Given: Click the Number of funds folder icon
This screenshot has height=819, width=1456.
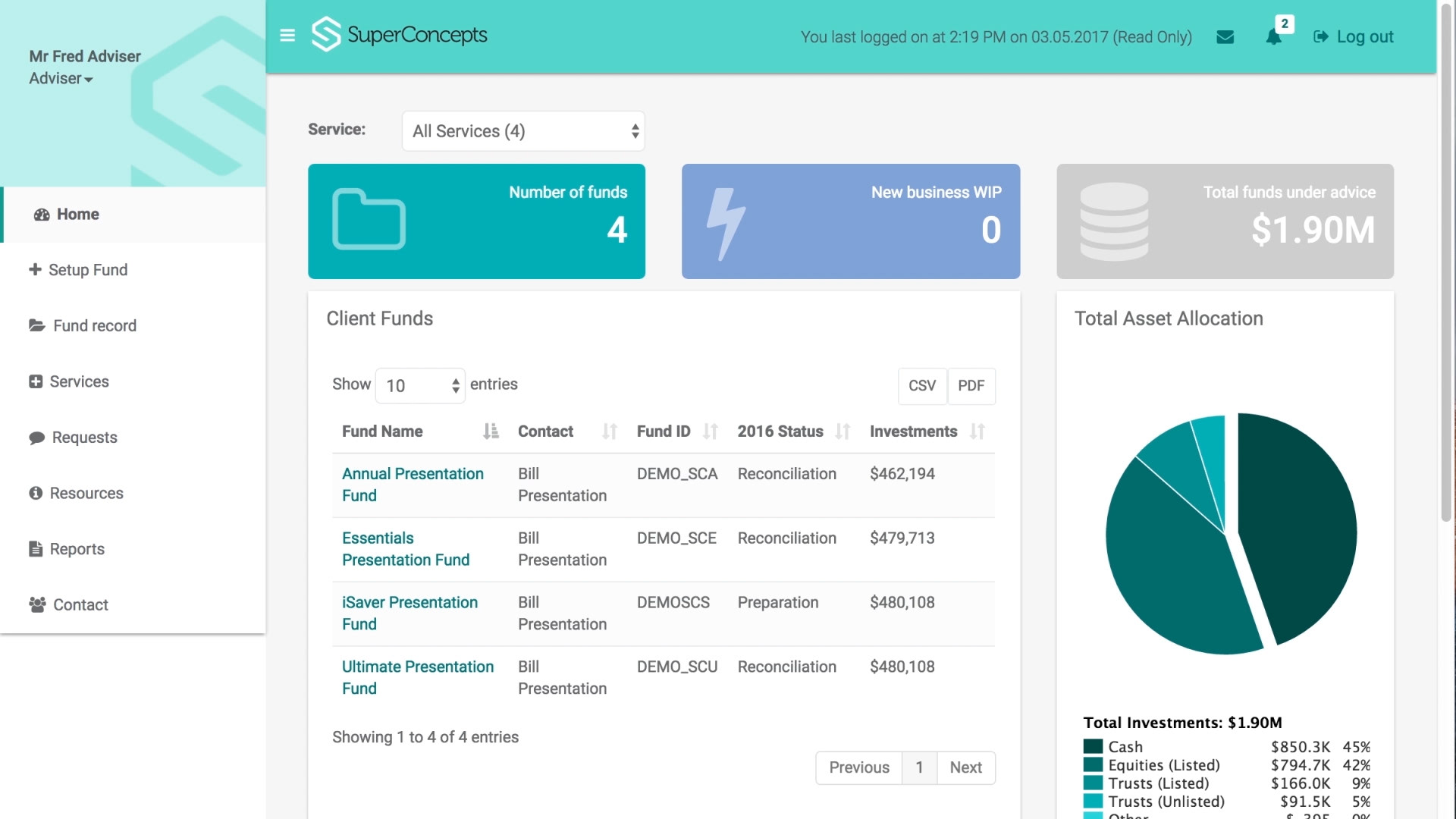Looking at the screenshot, I should [369, 220].
